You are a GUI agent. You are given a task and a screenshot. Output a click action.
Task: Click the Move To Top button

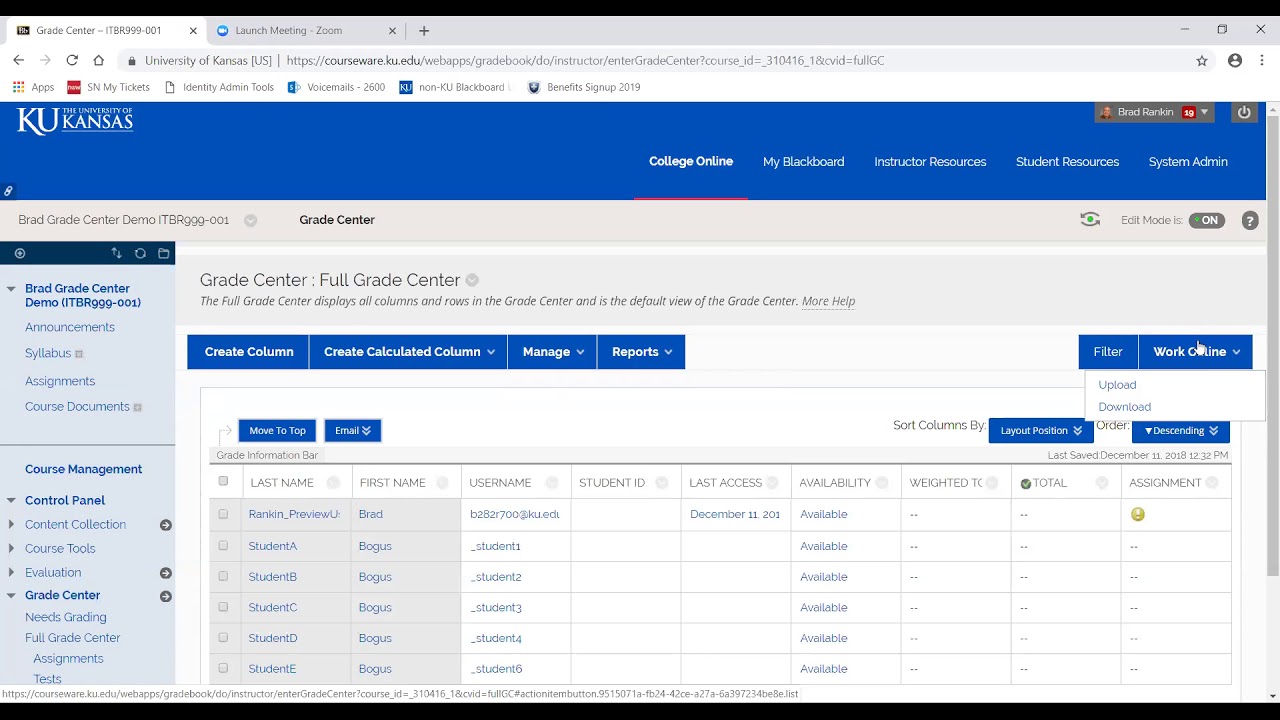point(277,430)
